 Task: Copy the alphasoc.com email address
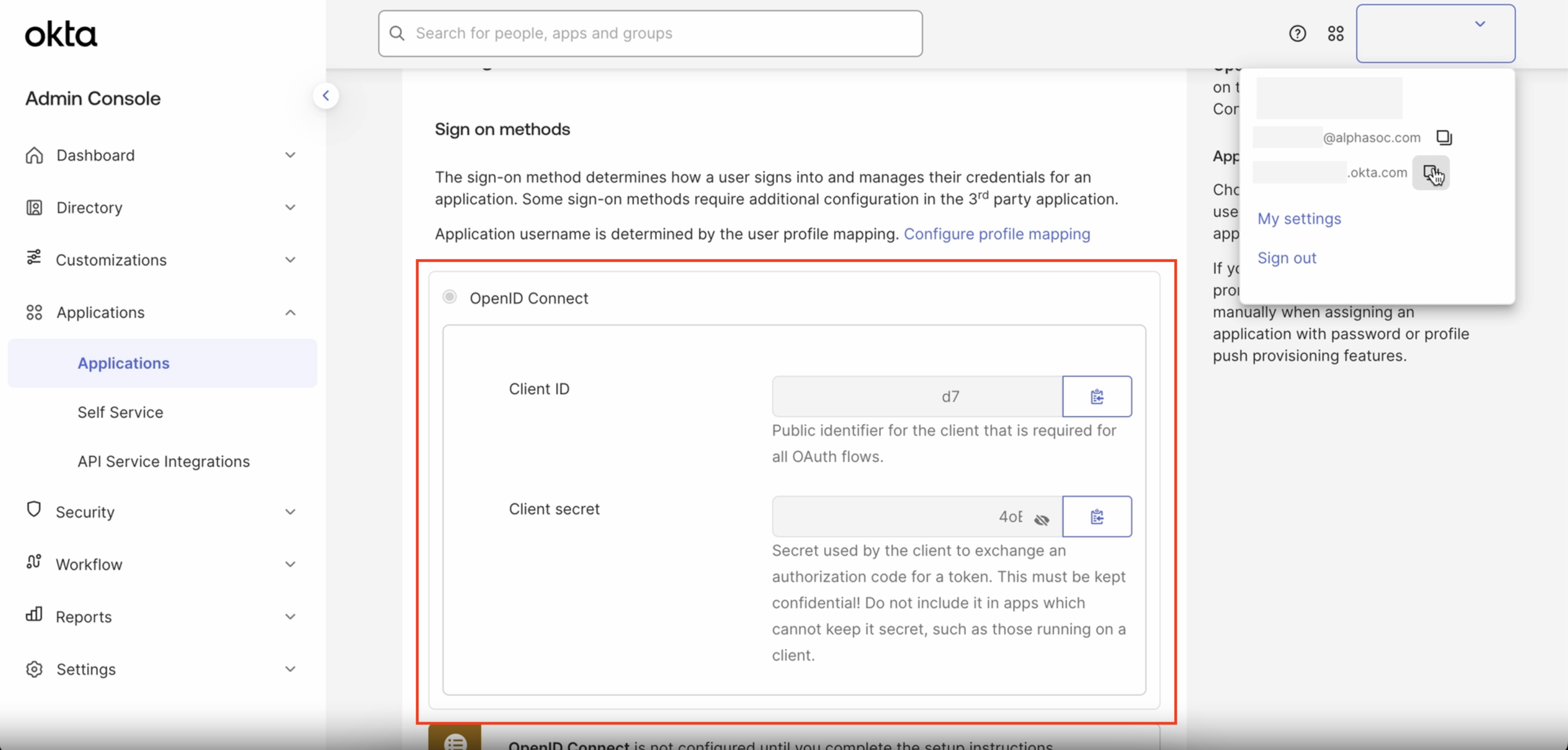tap(1444, 137)
